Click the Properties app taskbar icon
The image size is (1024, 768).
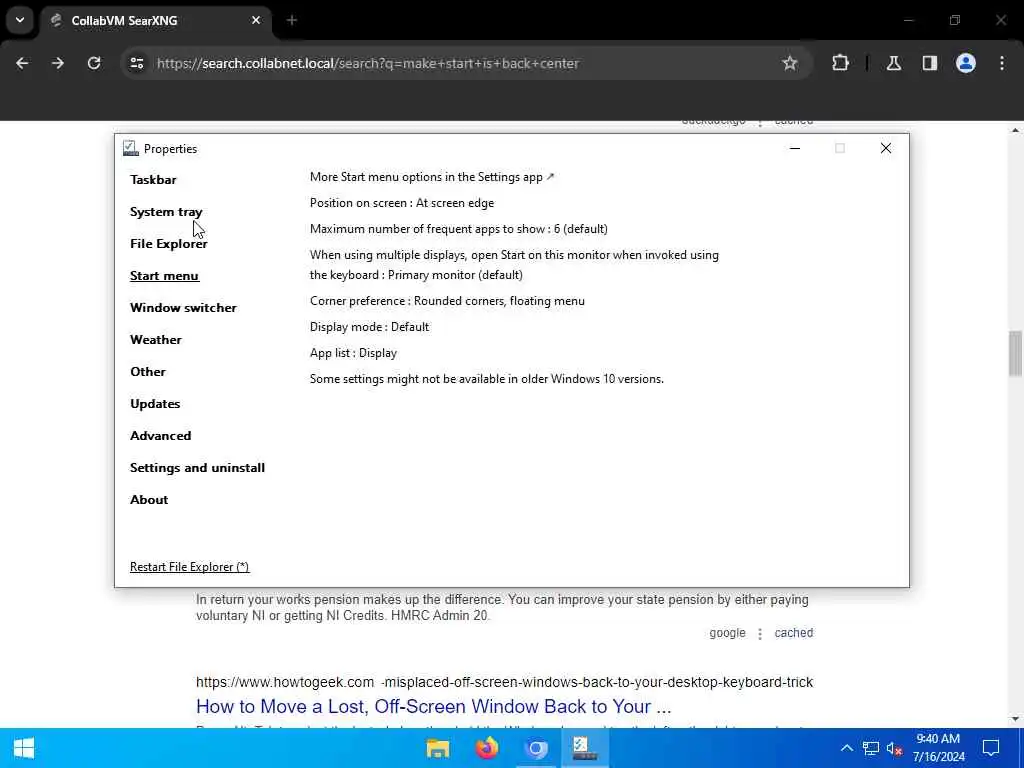584,748
